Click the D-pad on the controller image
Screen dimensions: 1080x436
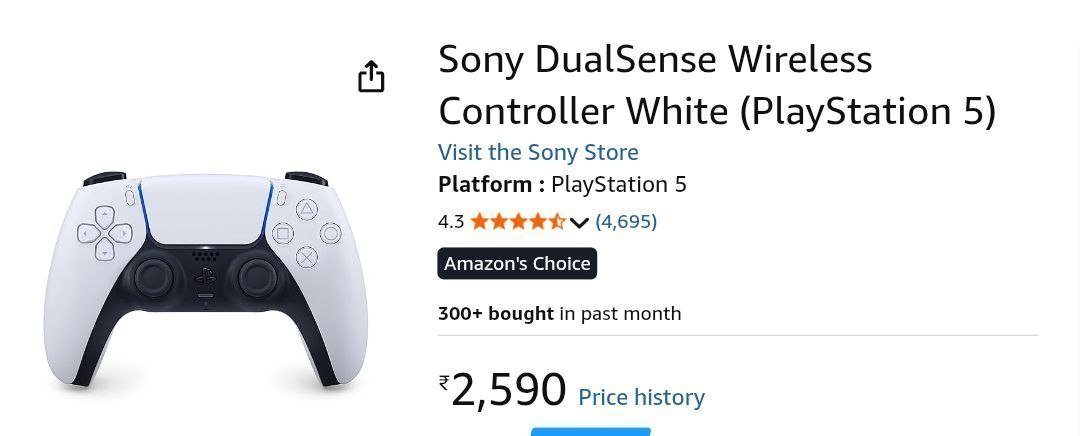point(104,233)
